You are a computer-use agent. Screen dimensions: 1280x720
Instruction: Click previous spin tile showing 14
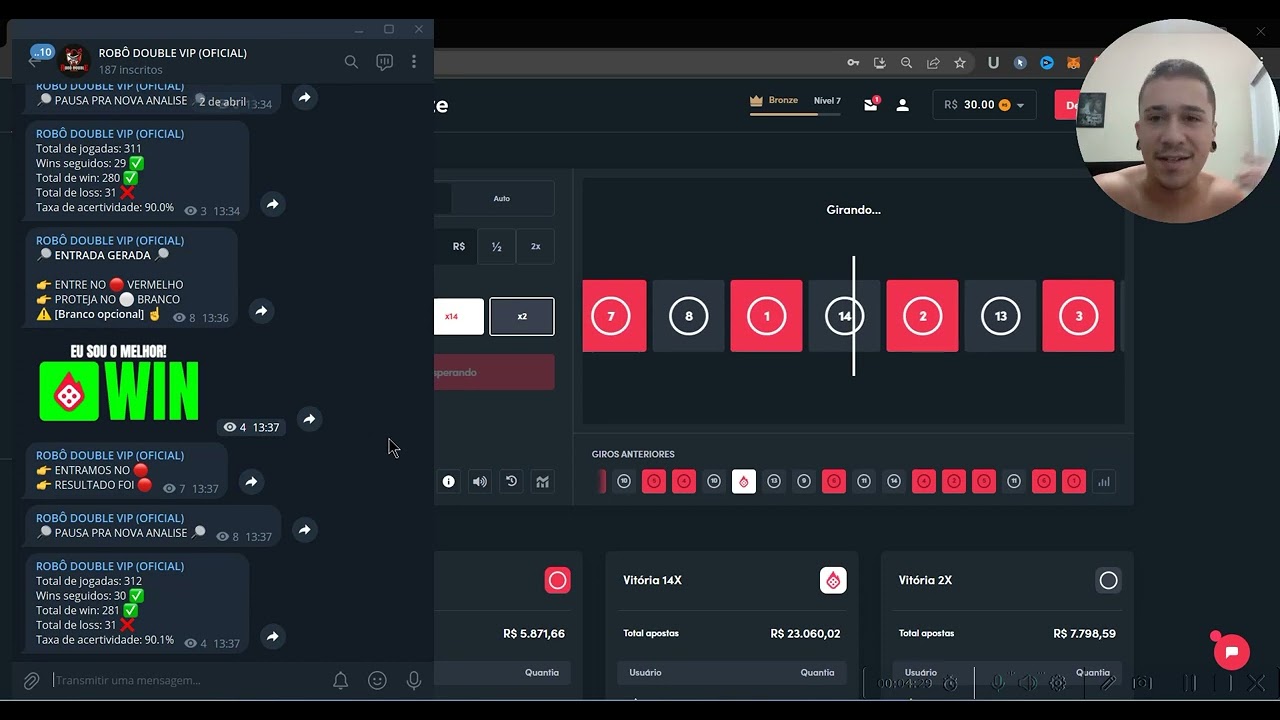894,482
